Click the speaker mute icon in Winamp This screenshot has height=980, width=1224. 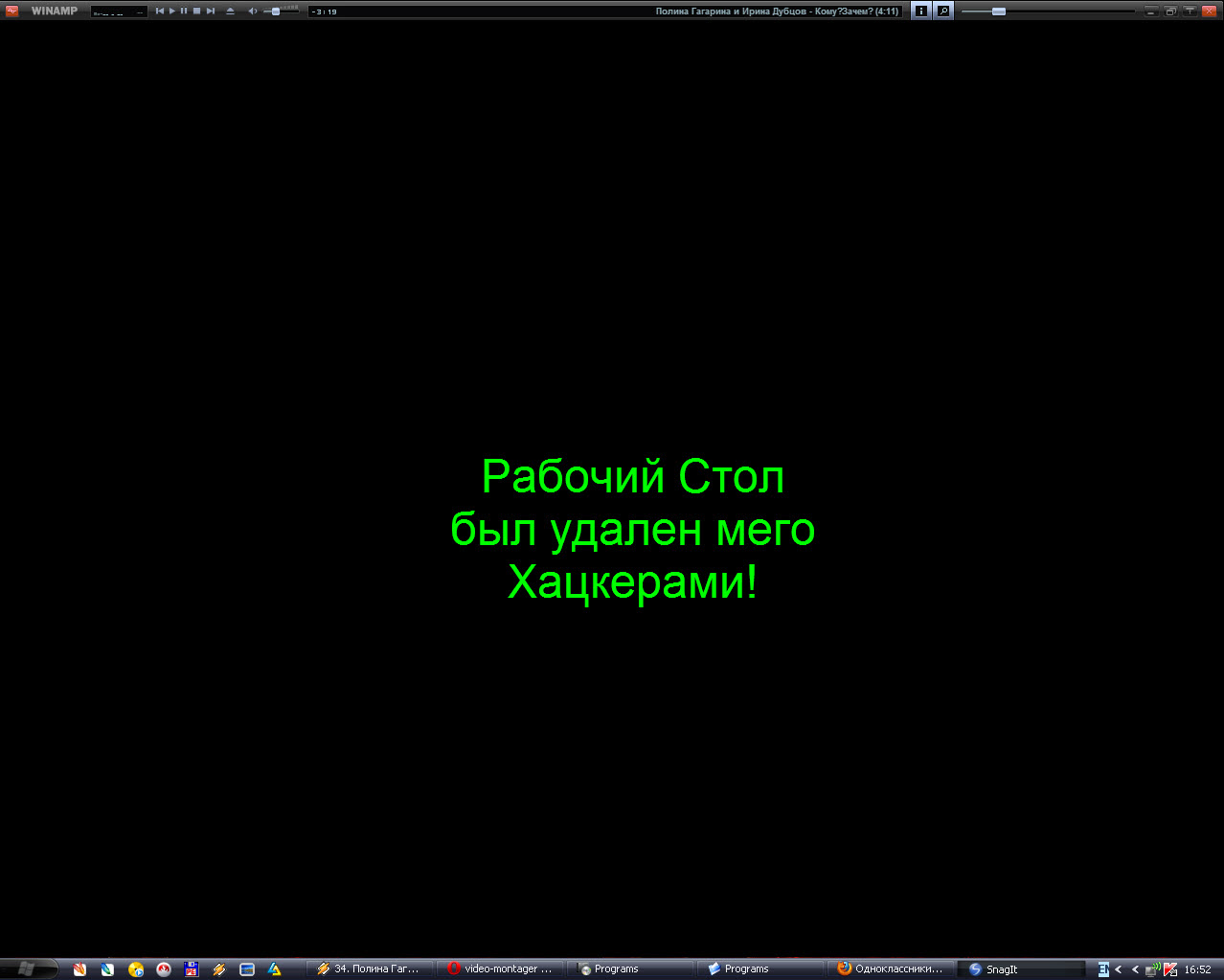pos(253,11)
